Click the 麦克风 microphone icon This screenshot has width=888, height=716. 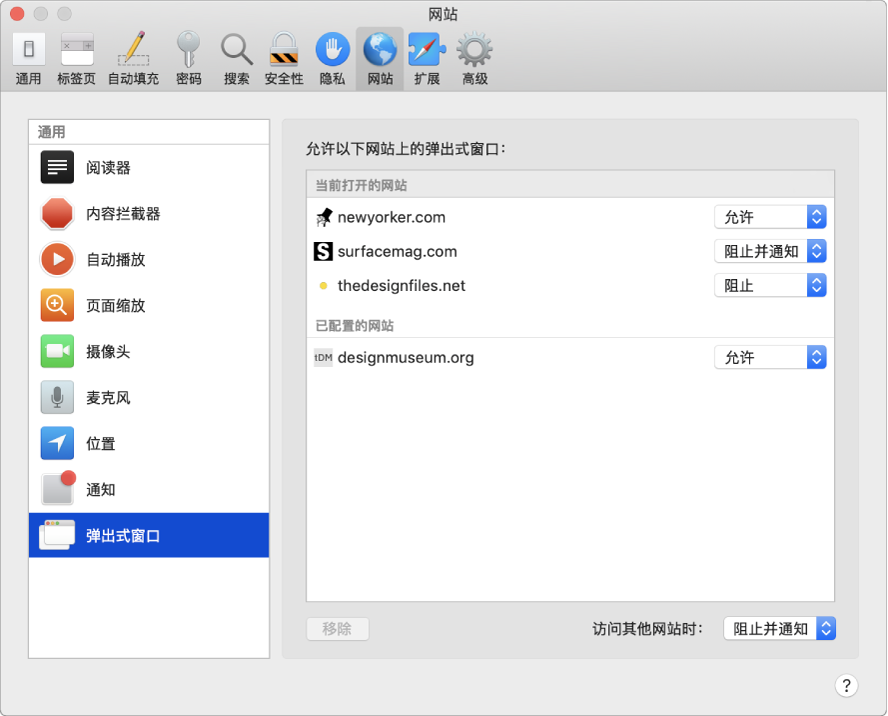[57, 397]
